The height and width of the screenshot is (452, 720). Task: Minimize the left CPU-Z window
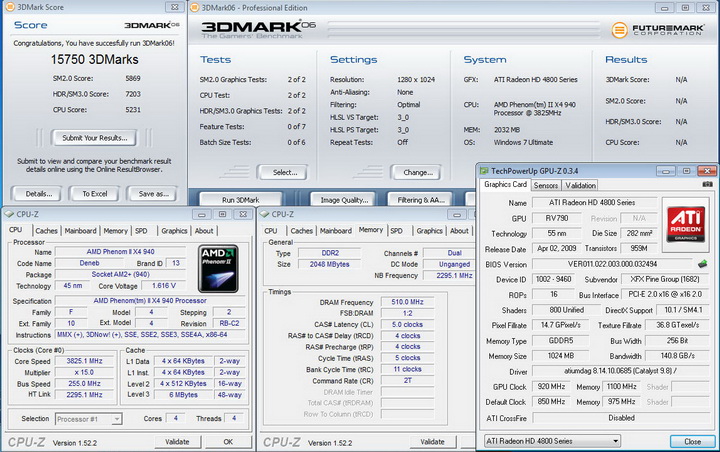(202, 215)
